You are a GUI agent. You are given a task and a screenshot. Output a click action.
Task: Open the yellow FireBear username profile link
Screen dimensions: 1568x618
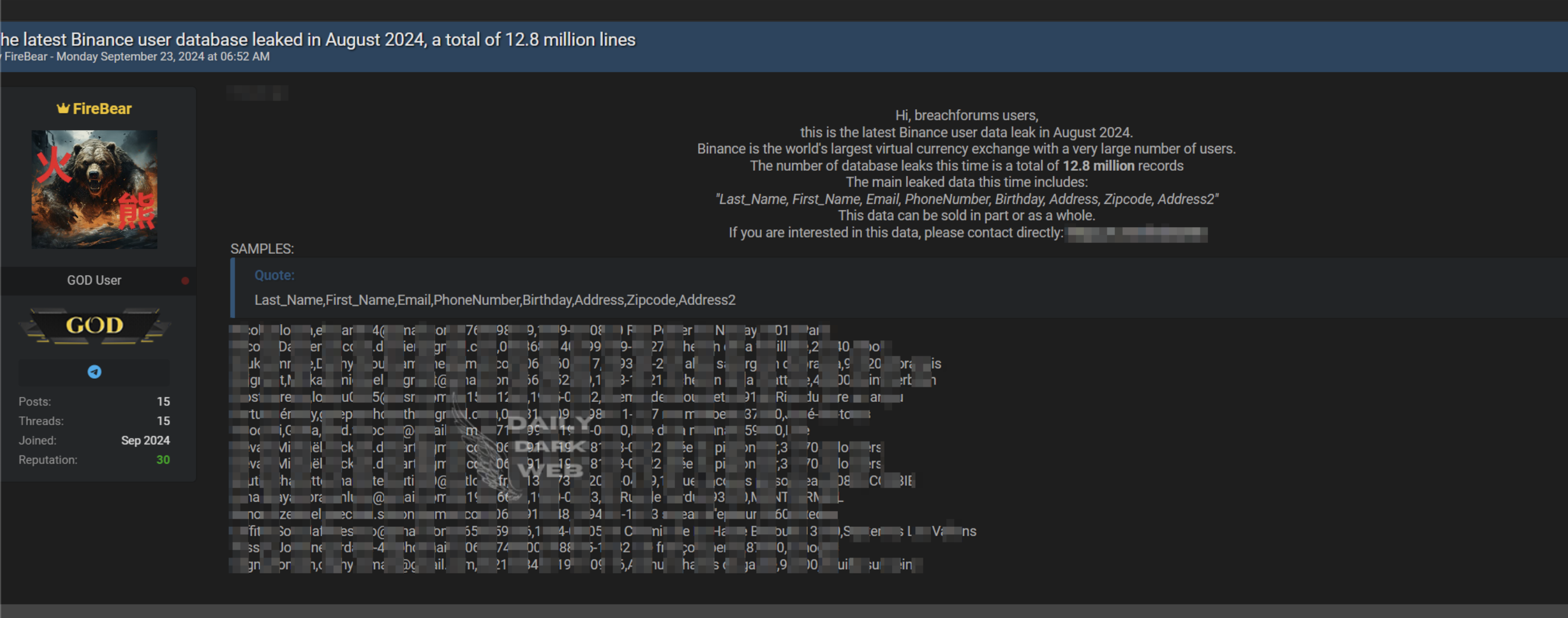point(102,109)
